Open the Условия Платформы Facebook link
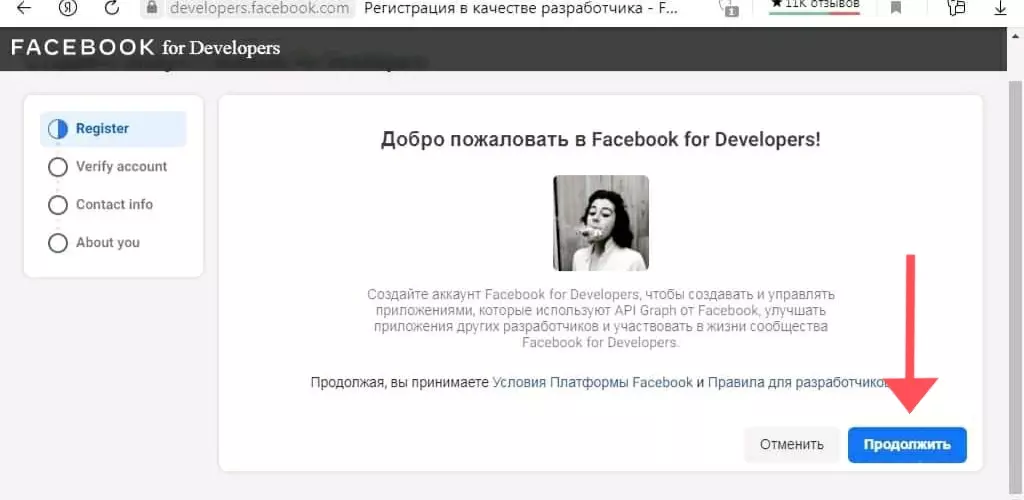This screenshot has width=1024, height=500. (x=592, y=383)
